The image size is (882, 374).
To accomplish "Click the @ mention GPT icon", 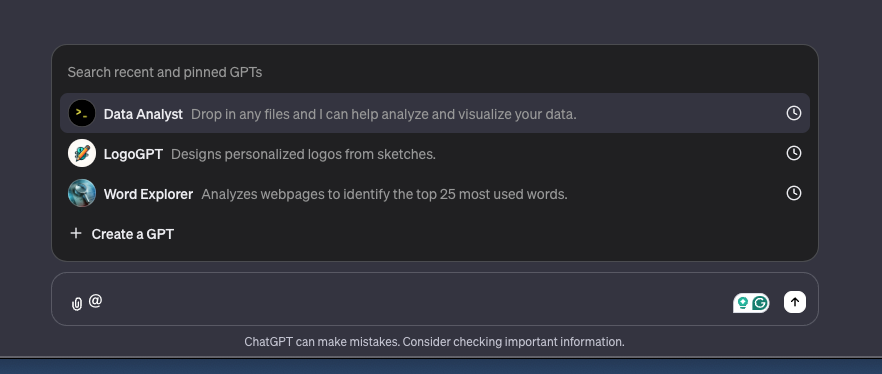I will (x=96, y=301).
